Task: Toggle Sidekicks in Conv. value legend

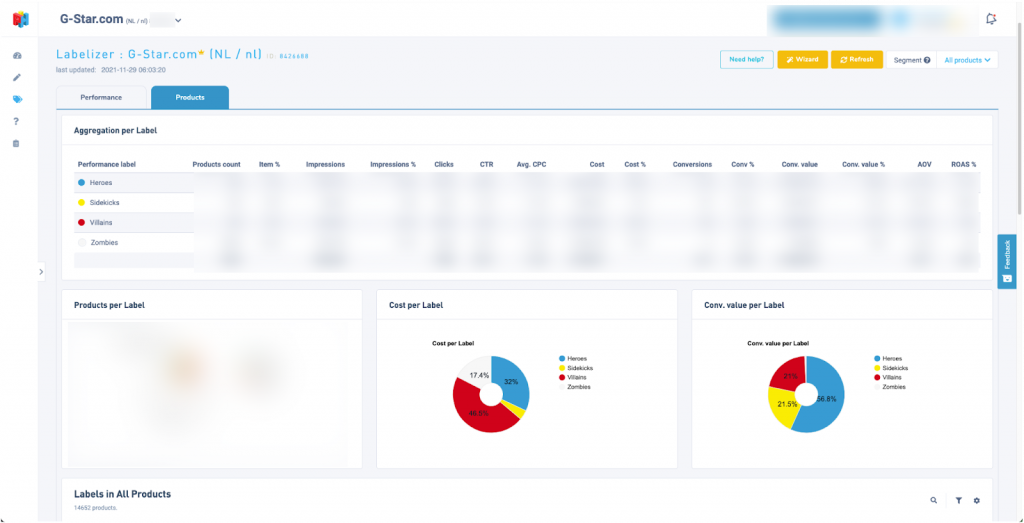Action: click(x=891, y=368)
